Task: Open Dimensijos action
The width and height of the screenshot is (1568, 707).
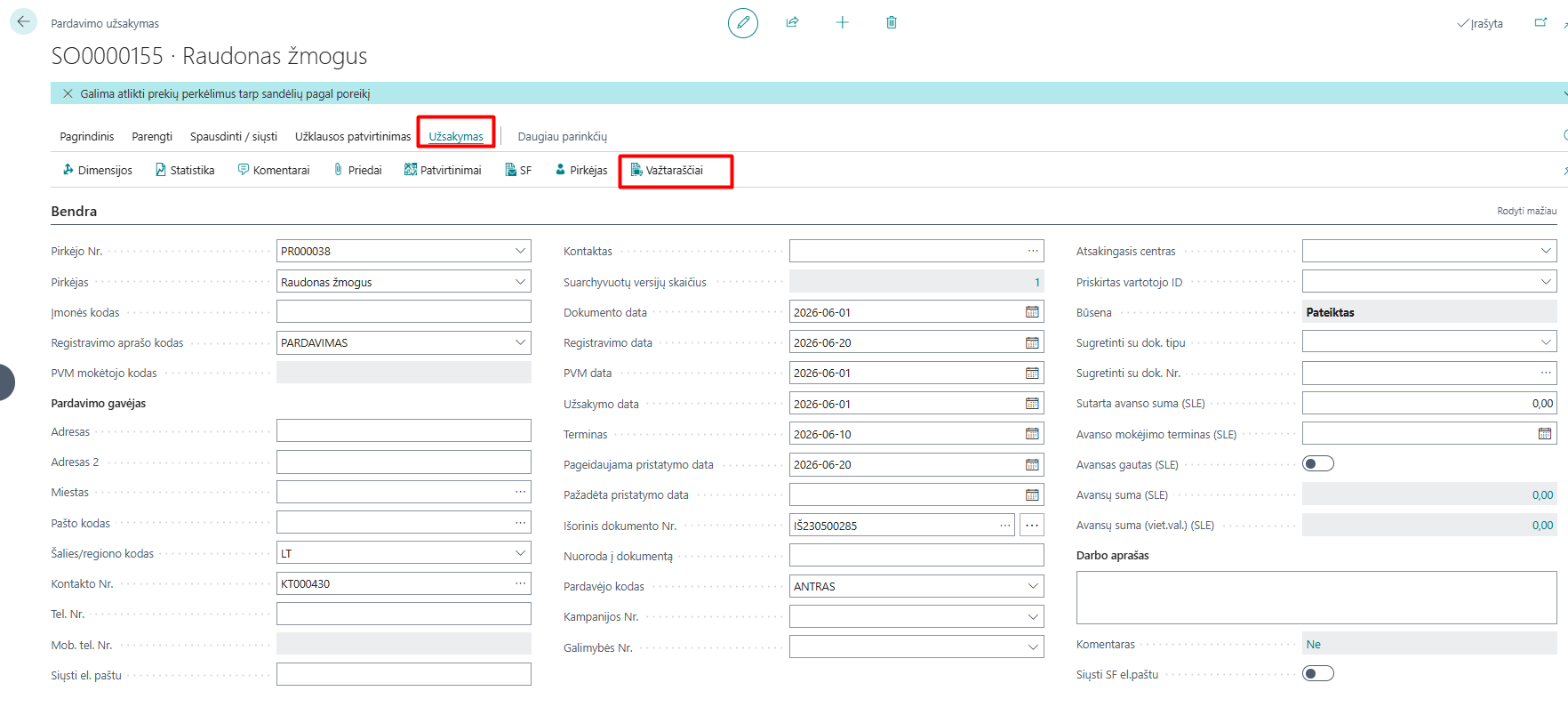Action: 97,170
